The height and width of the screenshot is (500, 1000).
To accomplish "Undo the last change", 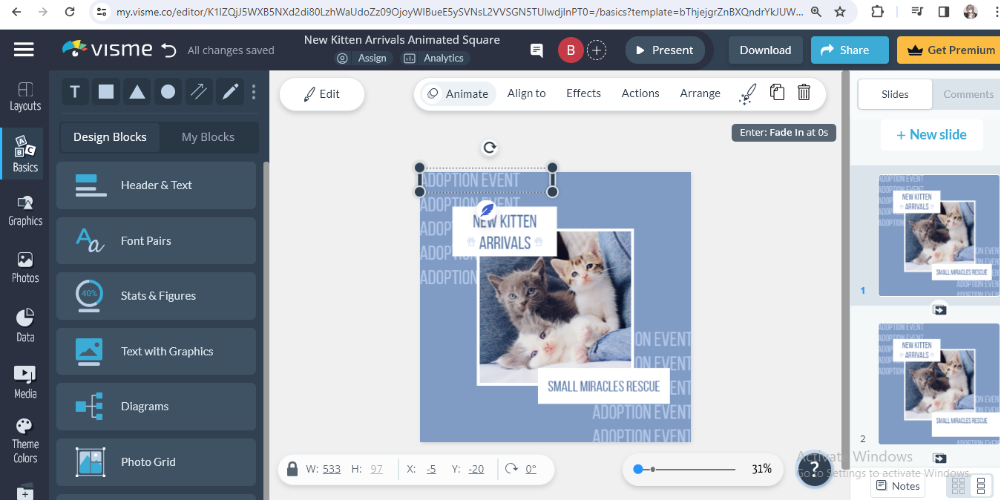I will coord(168,50).
